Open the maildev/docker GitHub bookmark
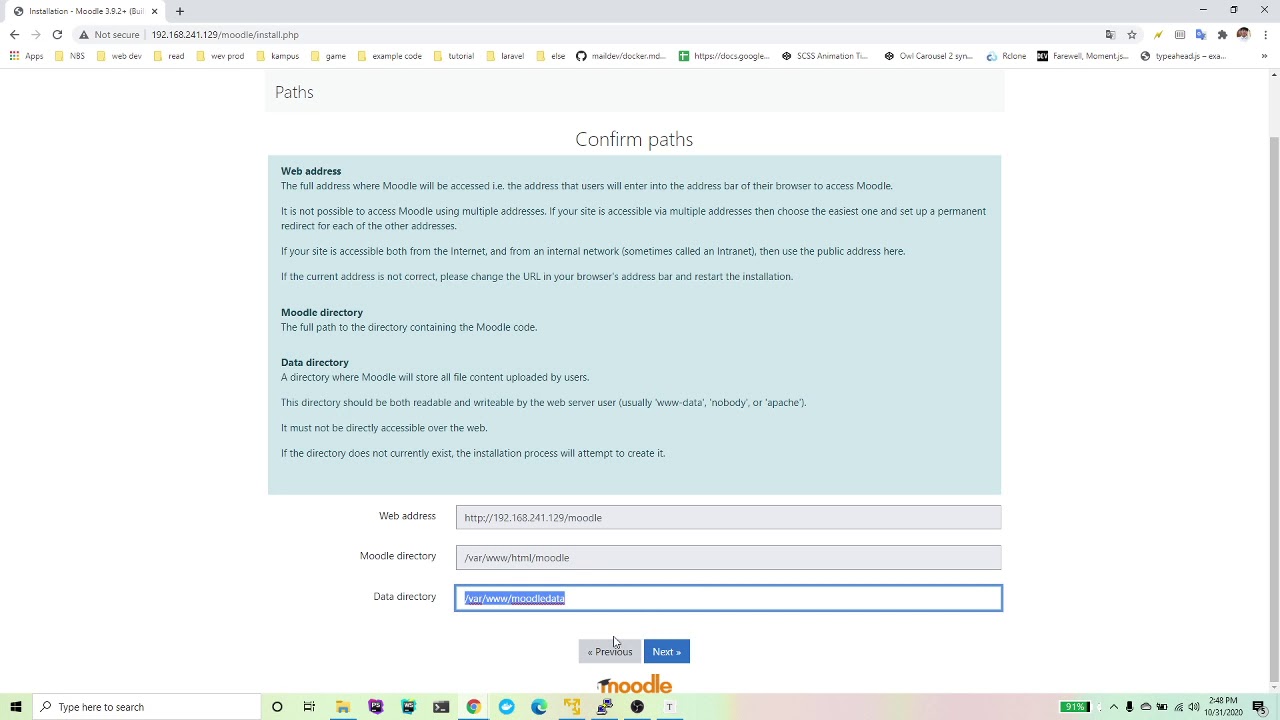 (x=621, y=56)
